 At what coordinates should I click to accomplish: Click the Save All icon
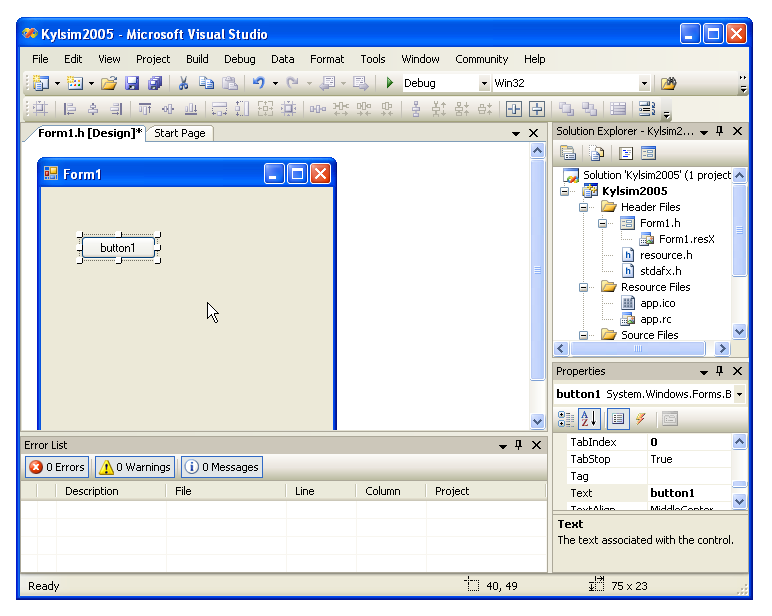coord(155,83)
